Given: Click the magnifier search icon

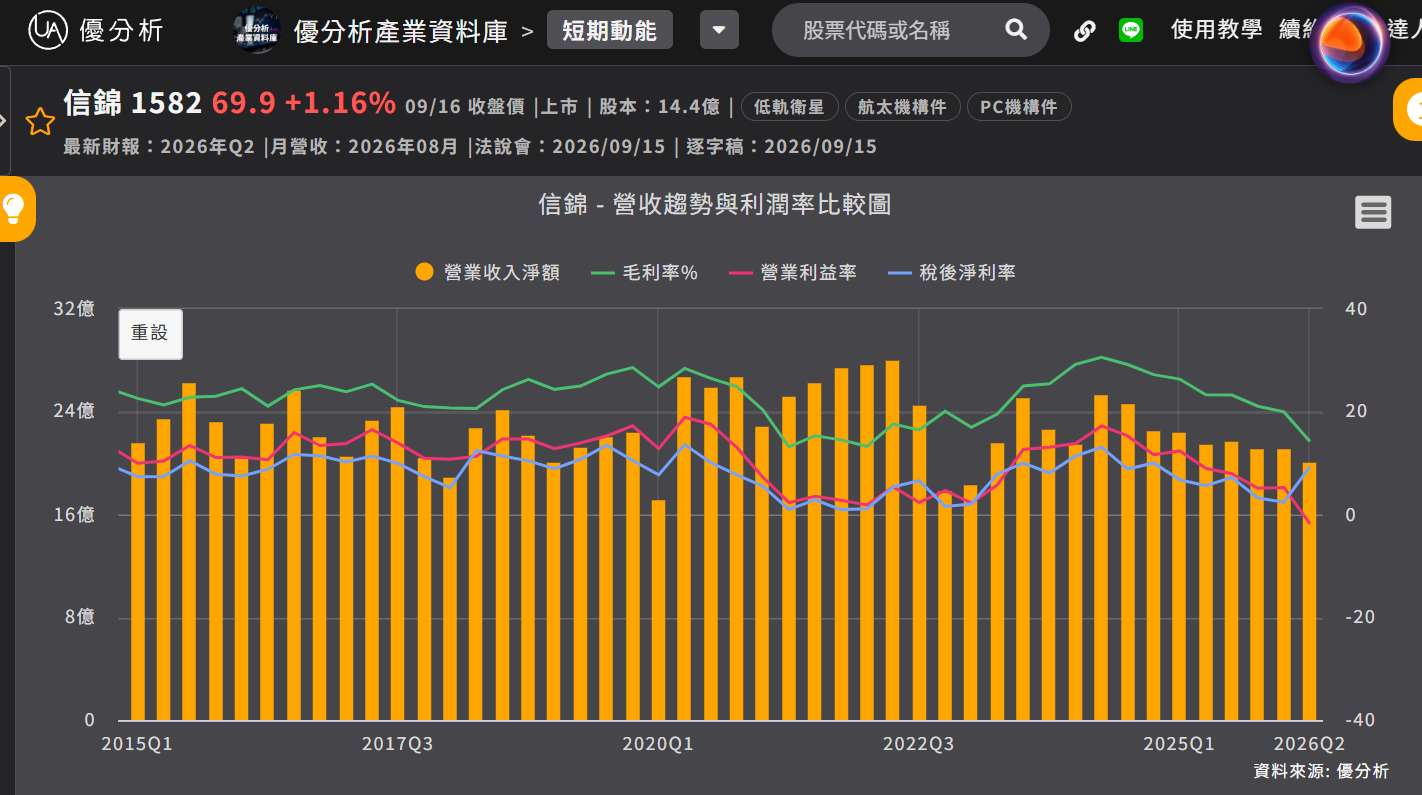Looking at the screenshot, I should [1016, 30].
